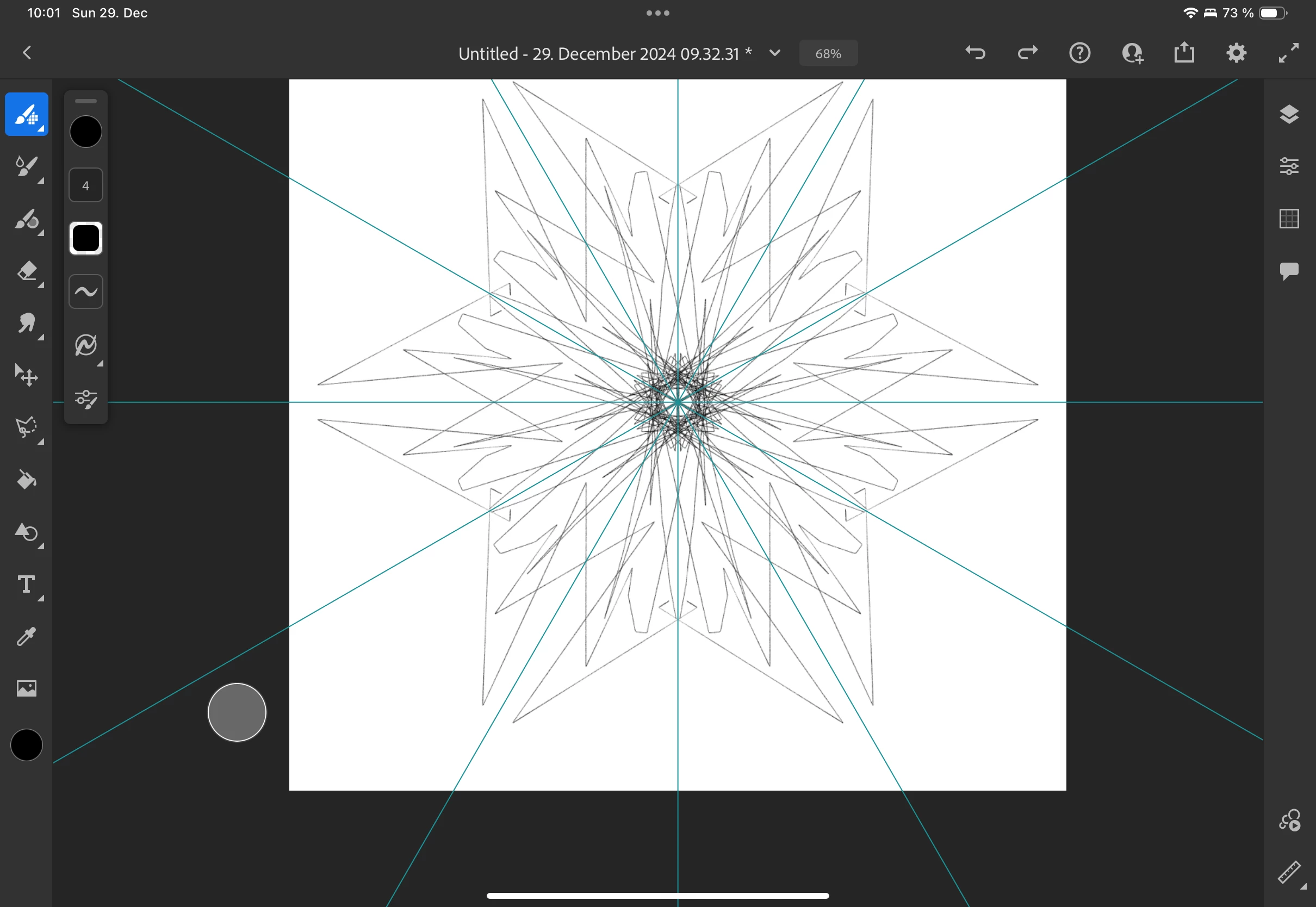Expand the document title dropdown chevron
Image resolution: width=1316 pixels, height=907 pixels.
(774, 53)
